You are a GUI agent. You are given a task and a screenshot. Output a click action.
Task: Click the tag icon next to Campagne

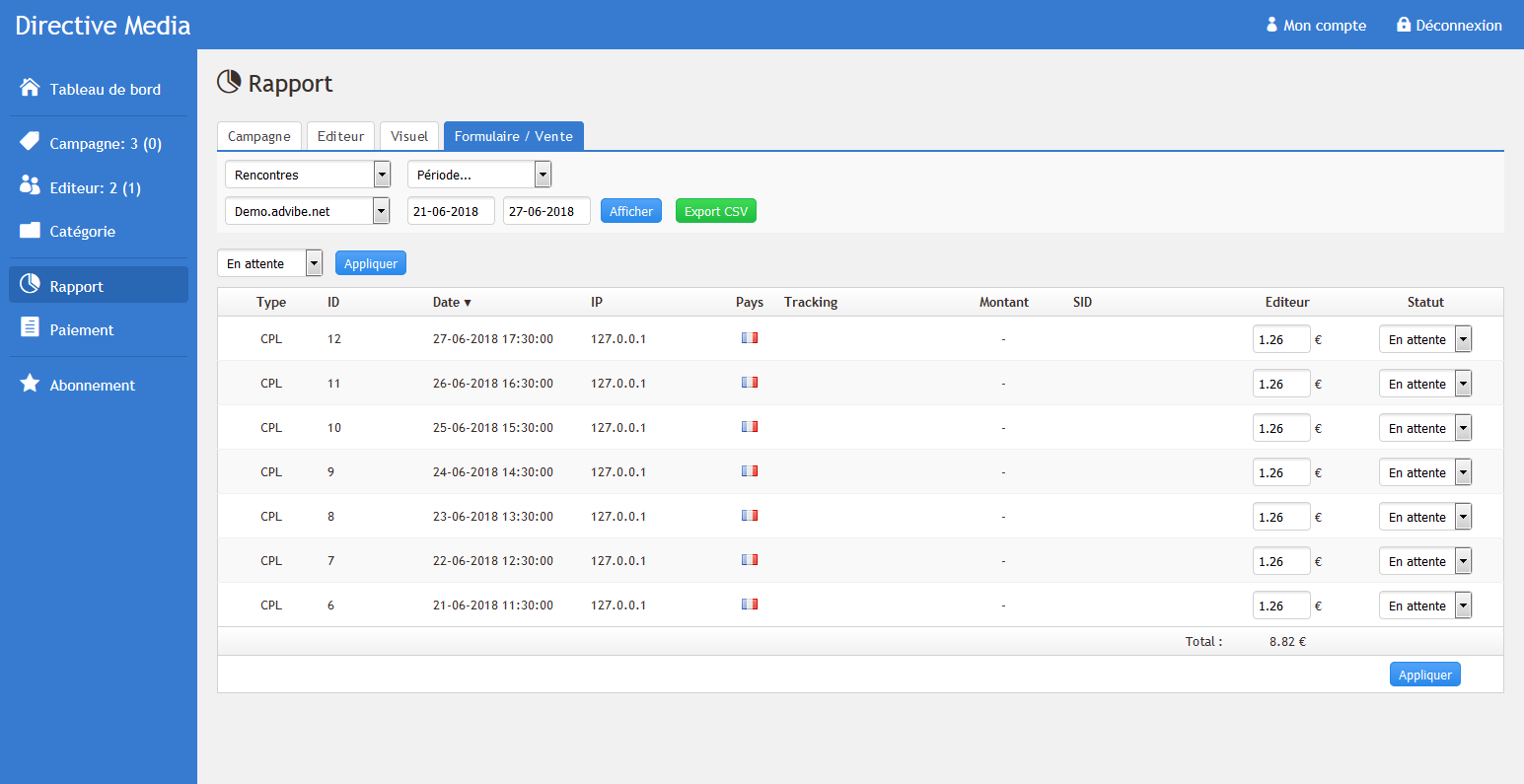(30, 142)
